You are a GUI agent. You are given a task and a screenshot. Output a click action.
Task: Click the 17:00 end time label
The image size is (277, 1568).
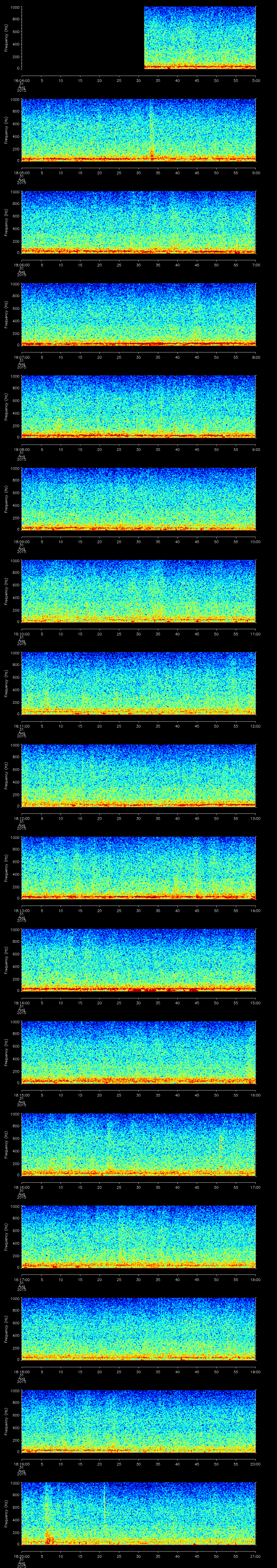coord(255,1187)
